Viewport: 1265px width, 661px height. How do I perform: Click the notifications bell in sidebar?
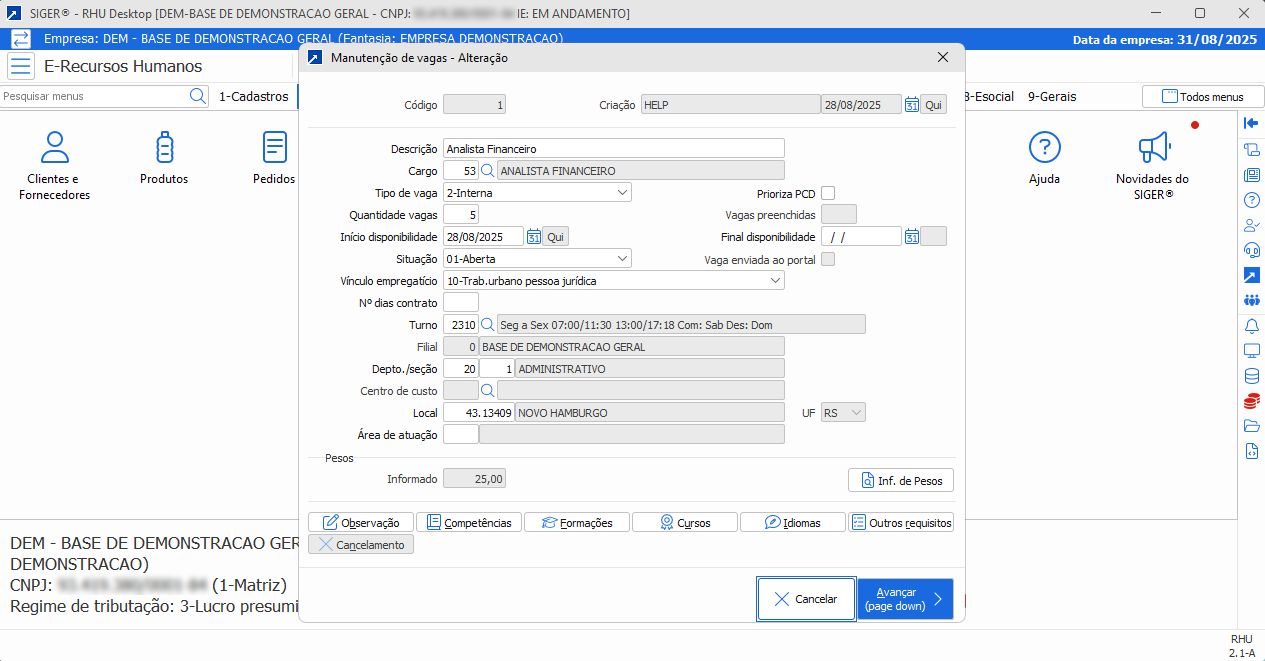1251,327
